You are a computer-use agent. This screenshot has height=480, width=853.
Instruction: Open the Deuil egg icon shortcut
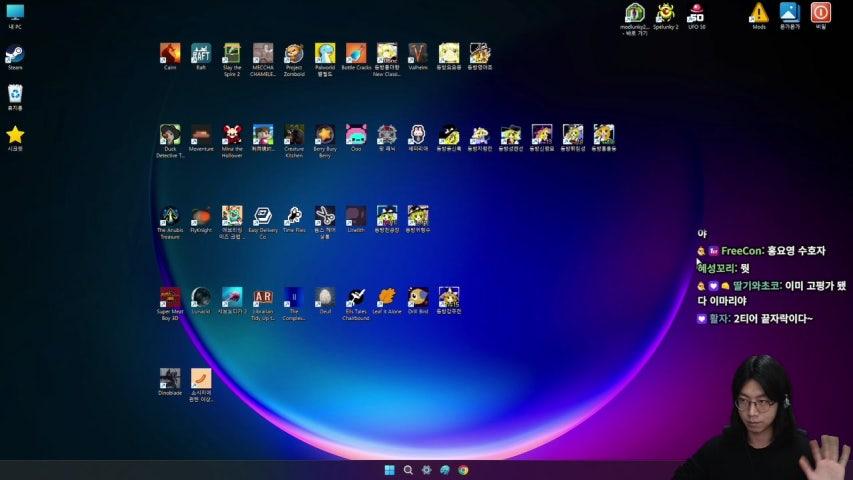[x=325, y=299]
